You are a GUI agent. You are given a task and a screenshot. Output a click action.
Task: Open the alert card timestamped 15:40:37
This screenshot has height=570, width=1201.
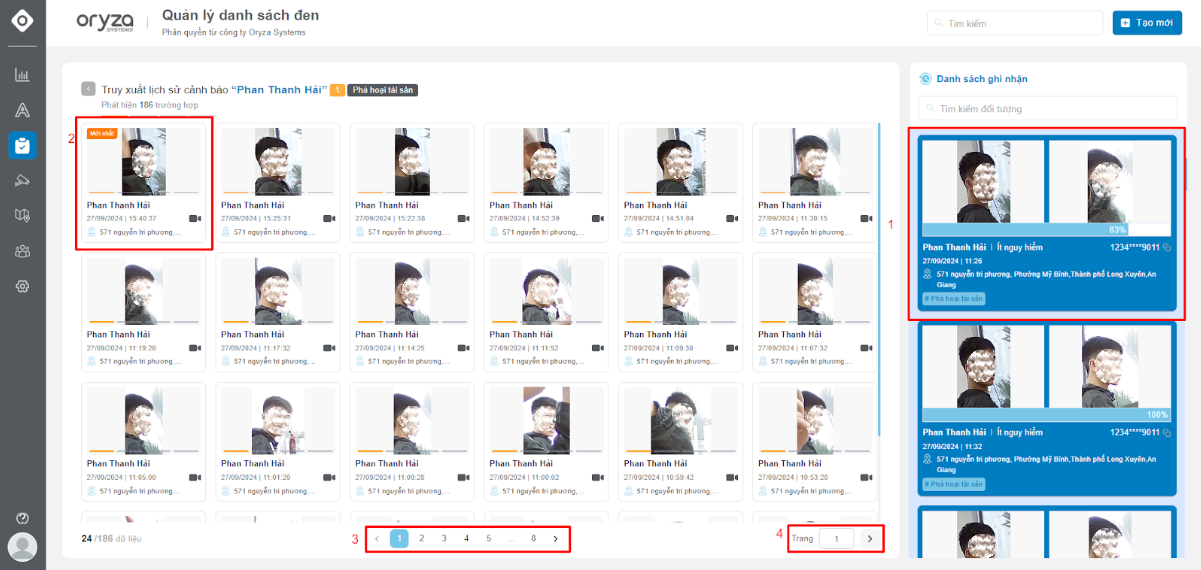point(144,183)
